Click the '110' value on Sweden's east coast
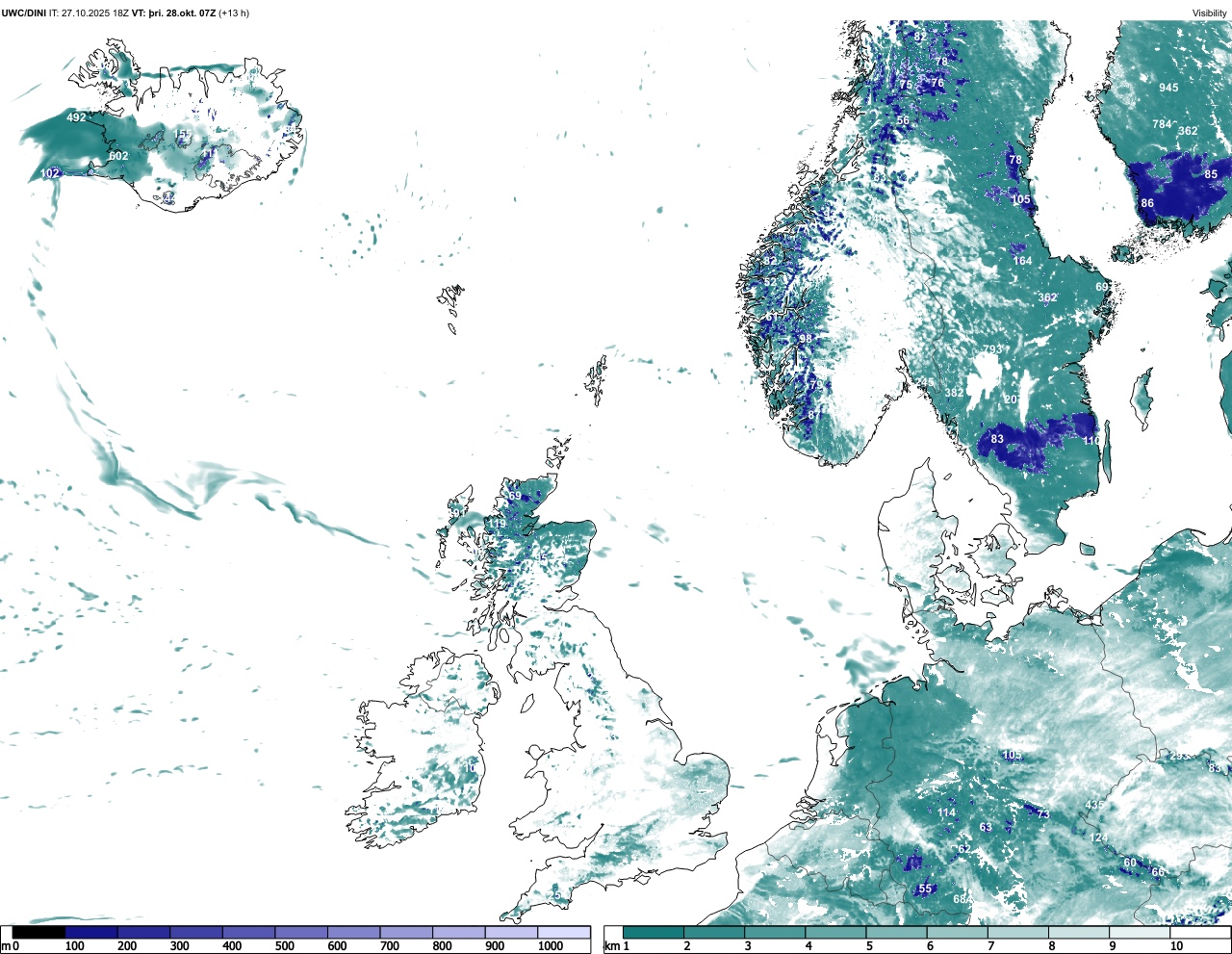 [x=1091, y=441]
